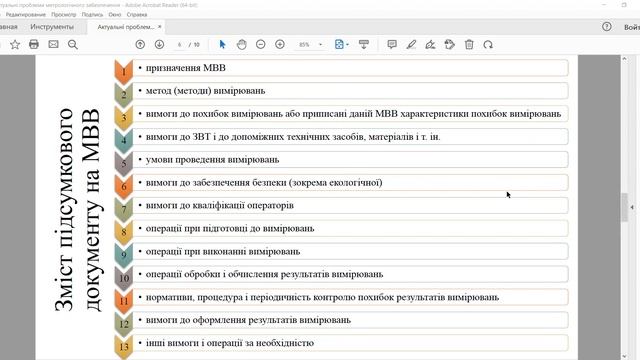Zoom out with the minus circle
Viewport: 640px width, 360px height.
pyautogui.click(x=260, y=44)
